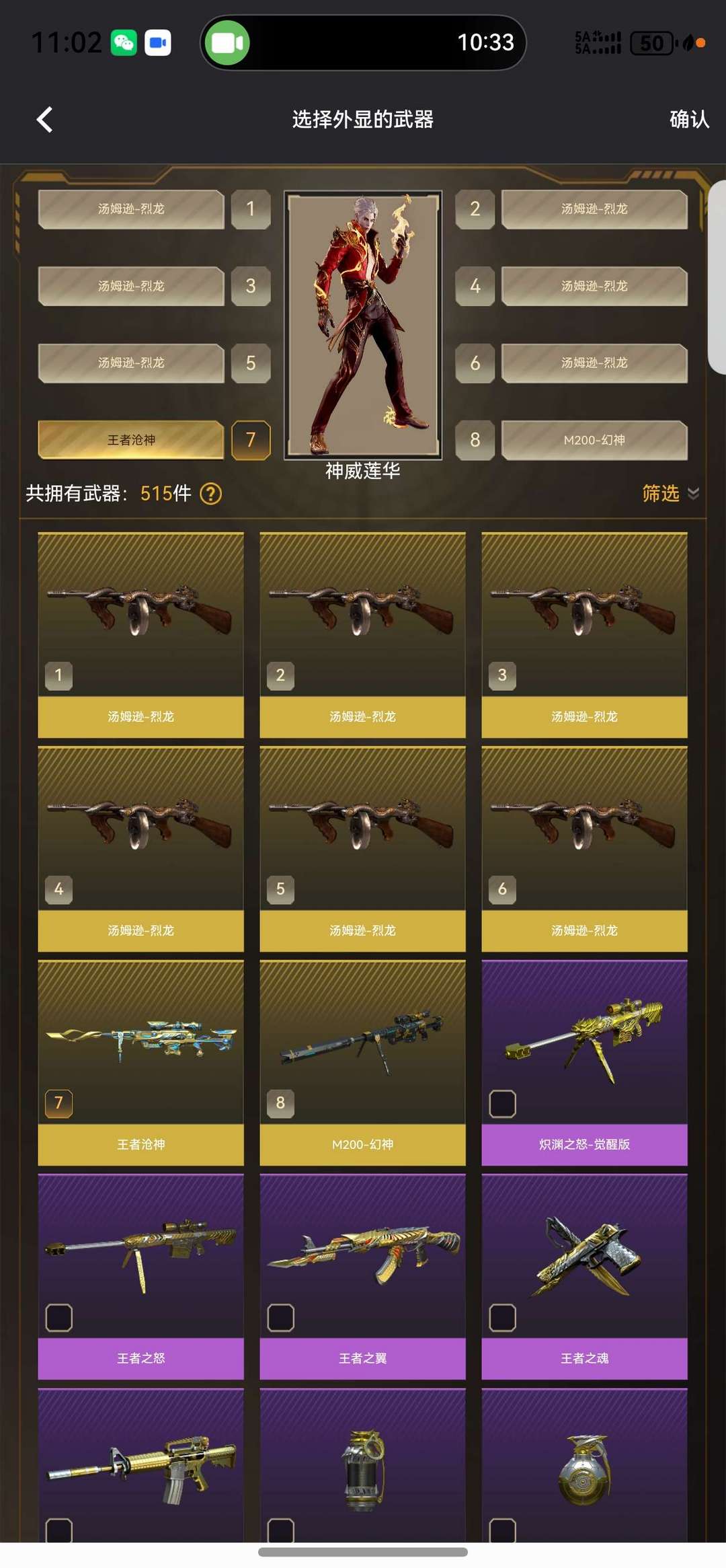
Task: Select slot number 8 badge
Action: point(475,440)
